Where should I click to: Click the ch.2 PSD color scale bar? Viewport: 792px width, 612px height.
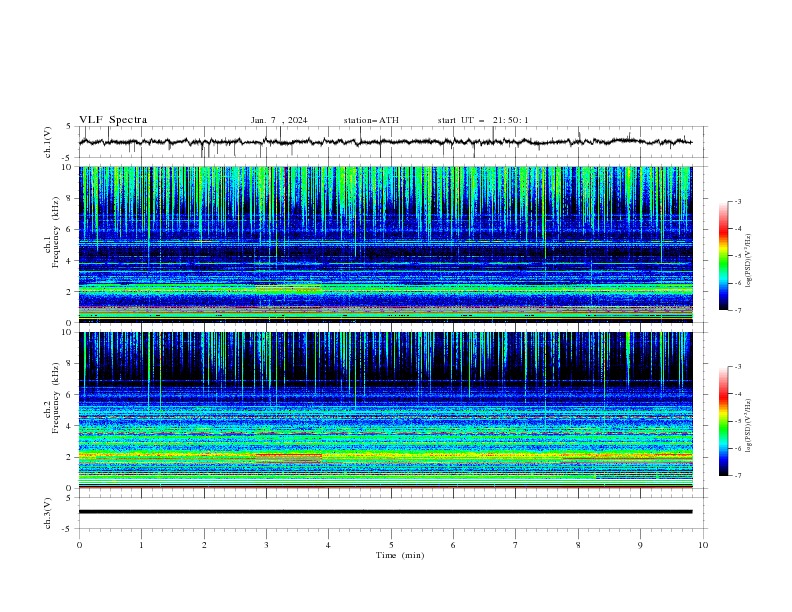[x=724, y=421]
